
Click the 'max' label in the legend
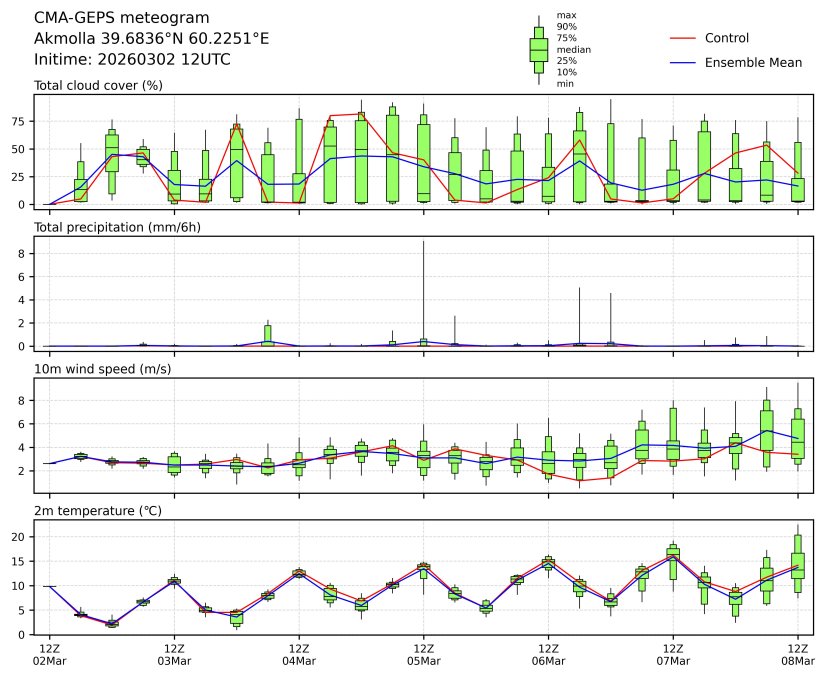[566, 16]
